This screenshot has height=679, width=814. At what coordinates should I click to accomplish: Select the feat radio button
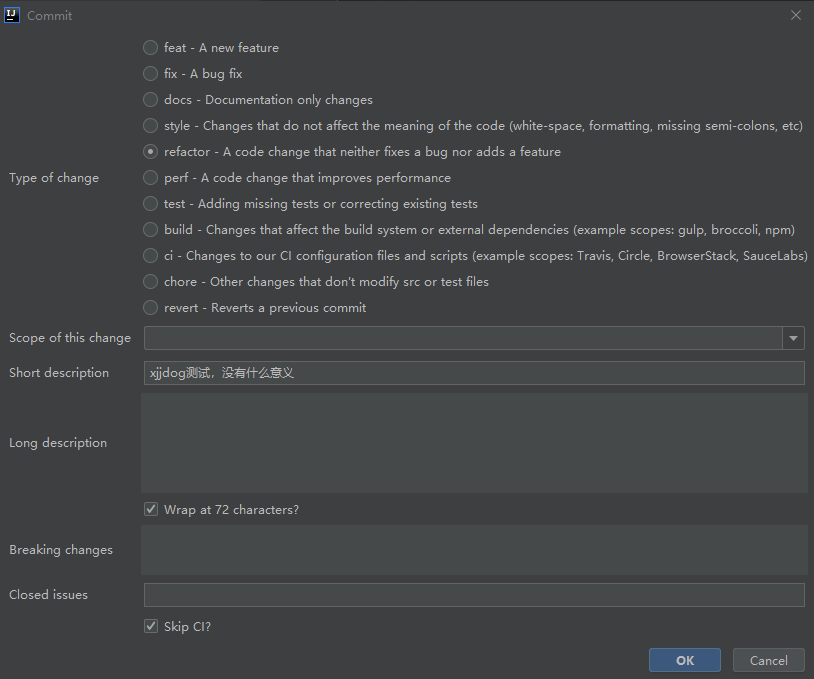(150, 48)
